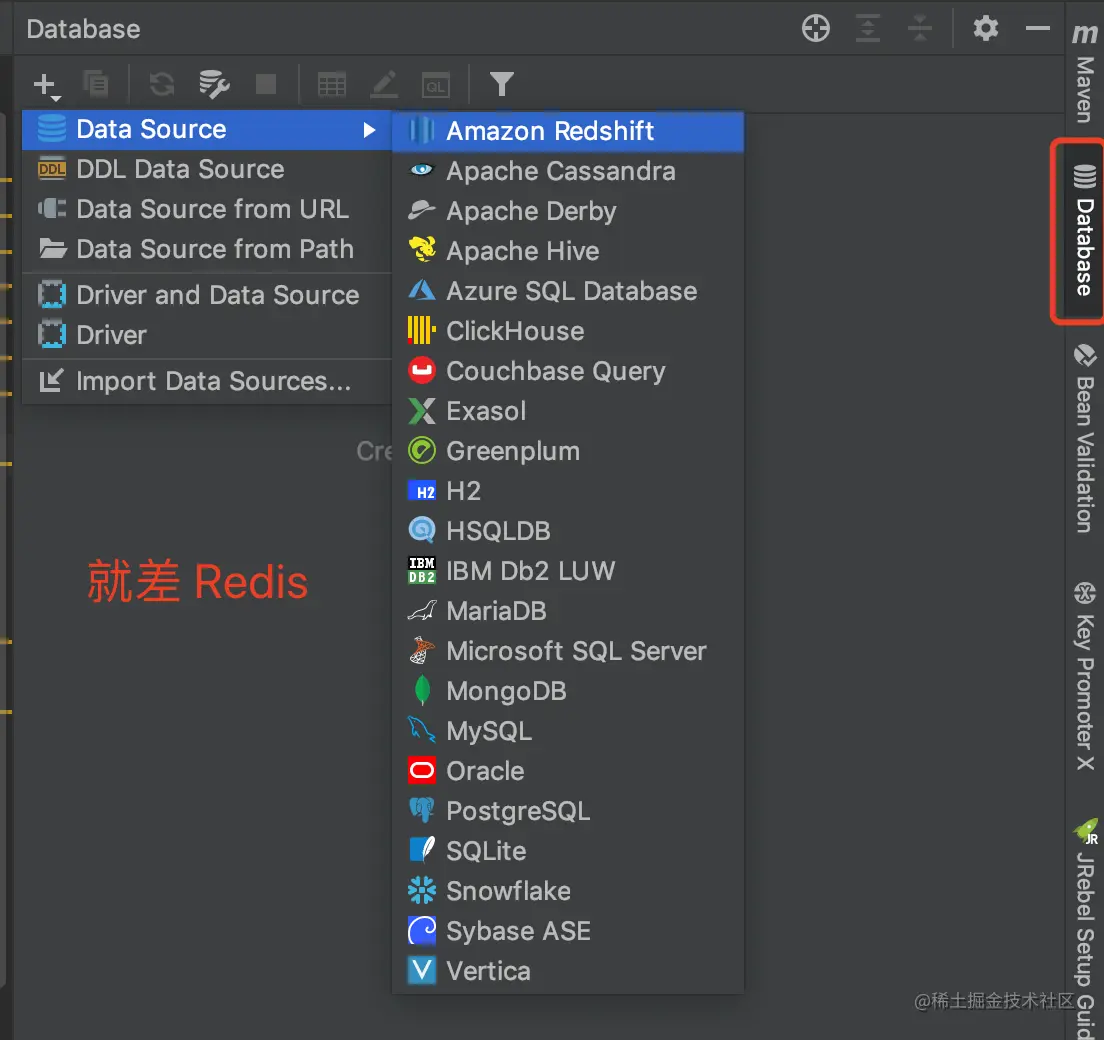This screenshot has width=1104, height=1040.
Task: Click the Duplicate icon in Database toolbar
Action: [96, 84]
